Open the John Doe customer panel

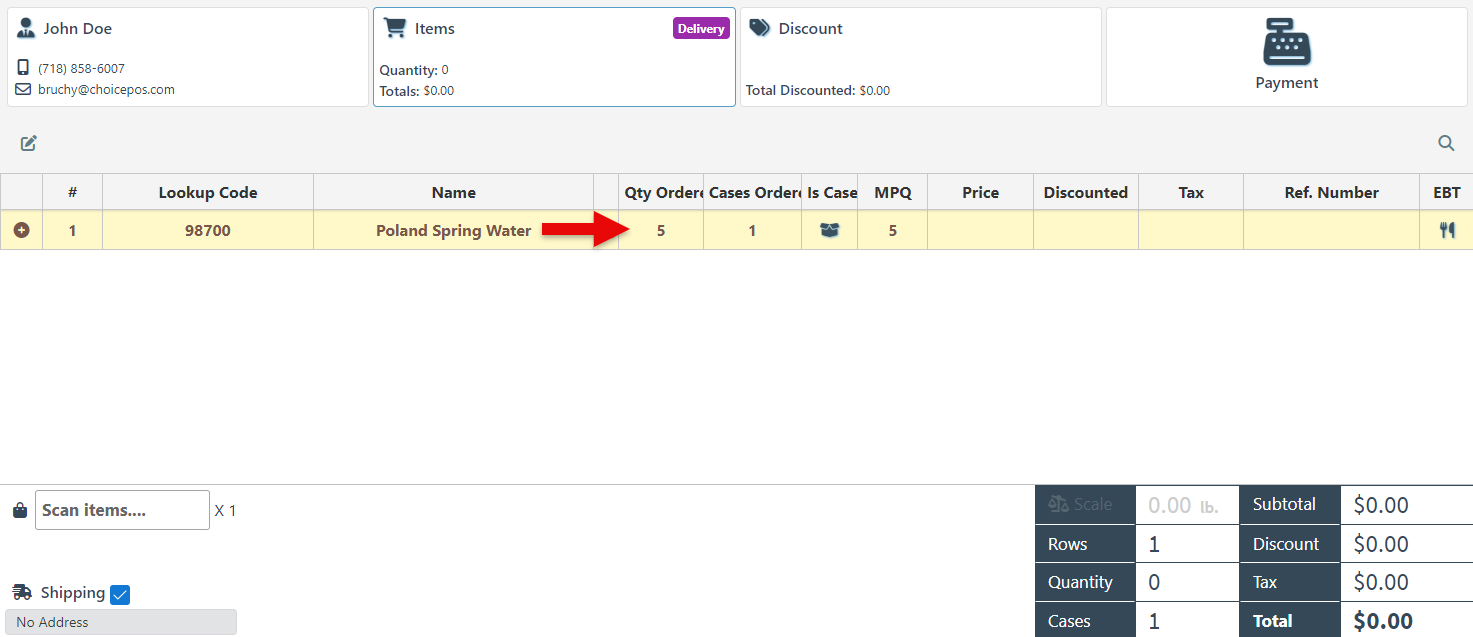pos(188,57)
